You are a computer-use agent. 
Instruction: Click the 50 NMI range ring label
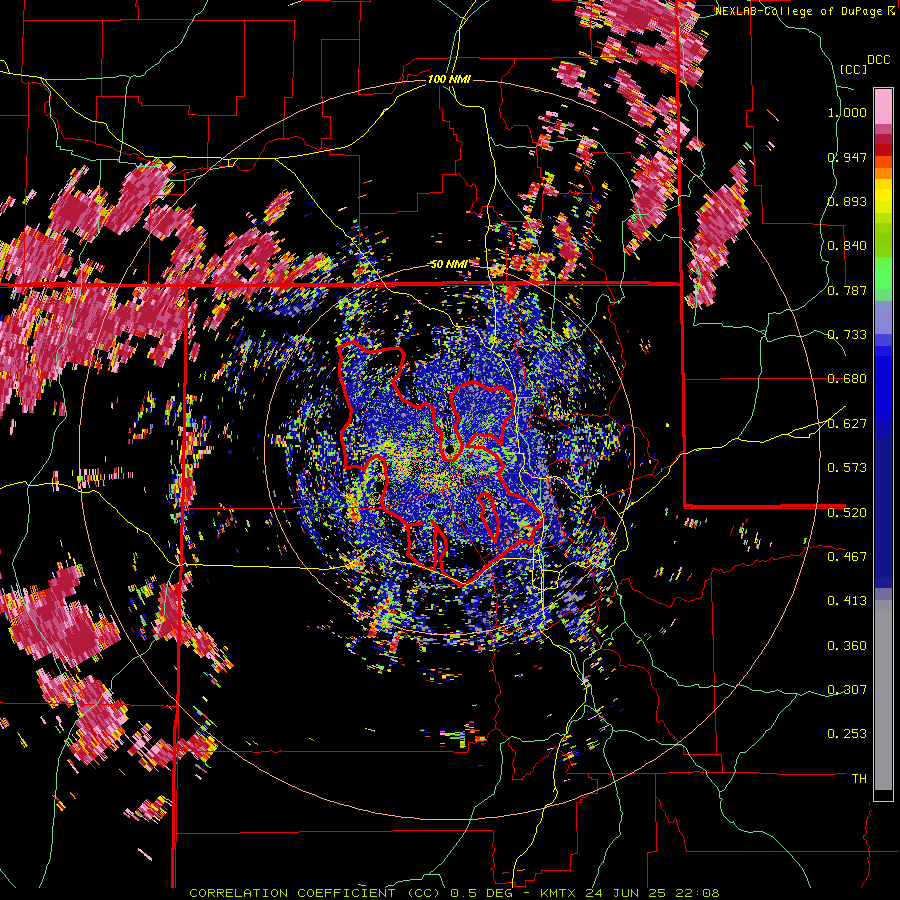click(x=448, y=264)
